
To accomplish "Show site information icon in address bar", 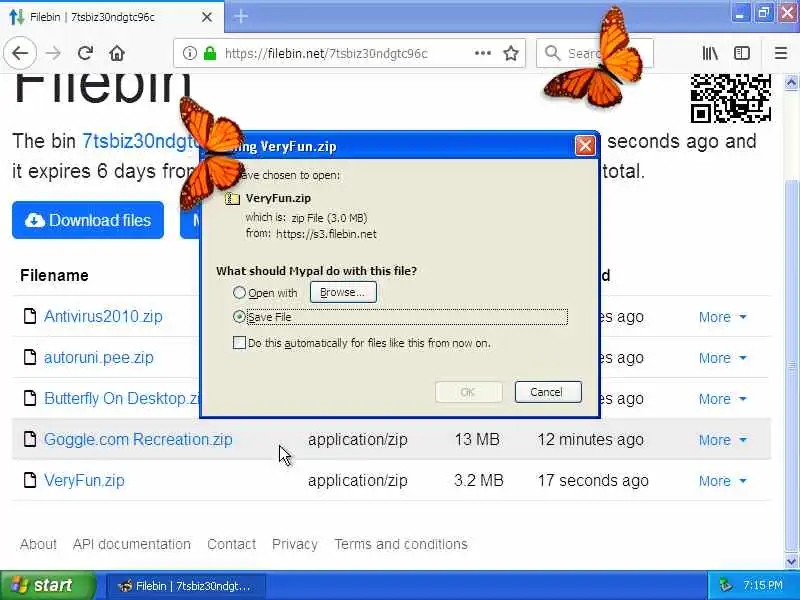I will [x=189, y=53].
